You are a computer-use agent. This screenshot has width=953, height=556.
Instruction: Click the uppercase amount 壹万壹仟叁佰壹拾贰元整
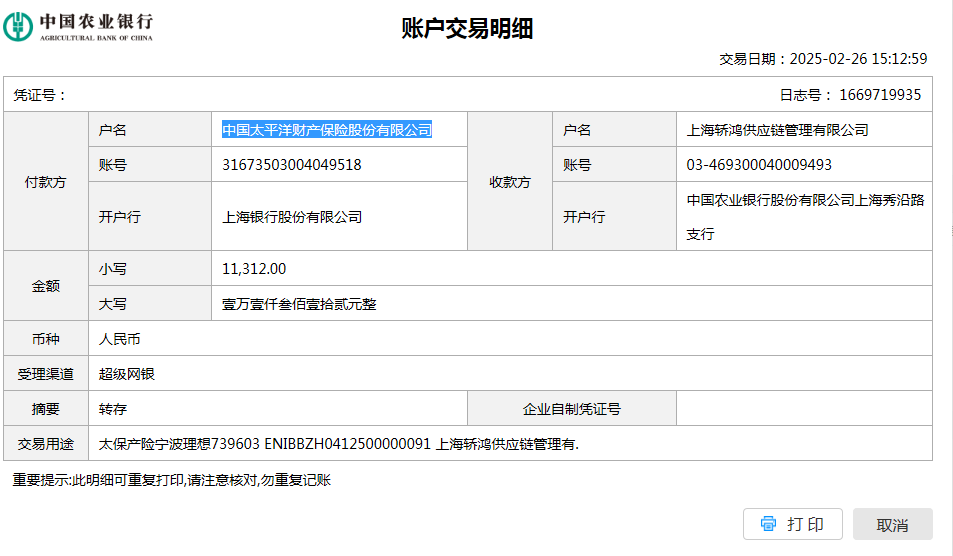click(299, 304)
